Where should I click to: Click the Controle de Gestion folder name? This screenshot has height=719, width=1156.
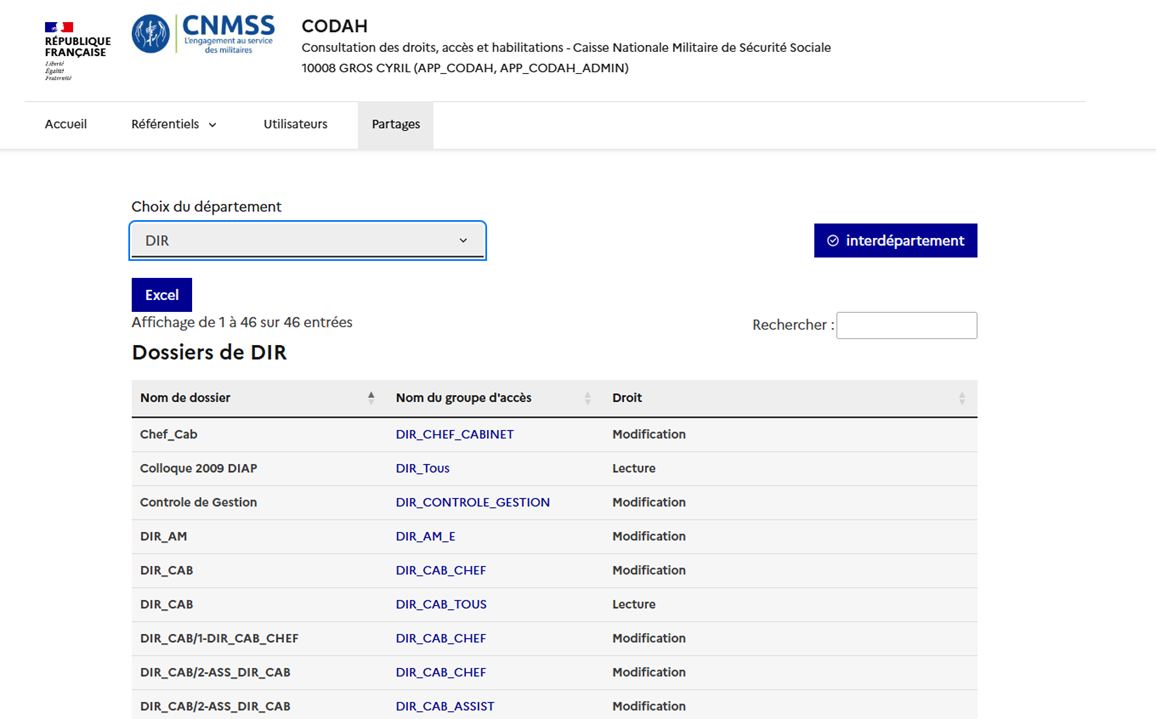(x=198, y=502)
